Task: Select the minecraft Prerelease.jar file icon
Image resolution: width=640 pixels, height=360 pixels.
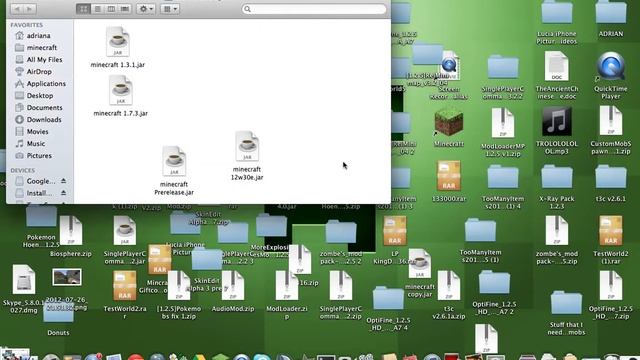Action: tap(174, 161)
